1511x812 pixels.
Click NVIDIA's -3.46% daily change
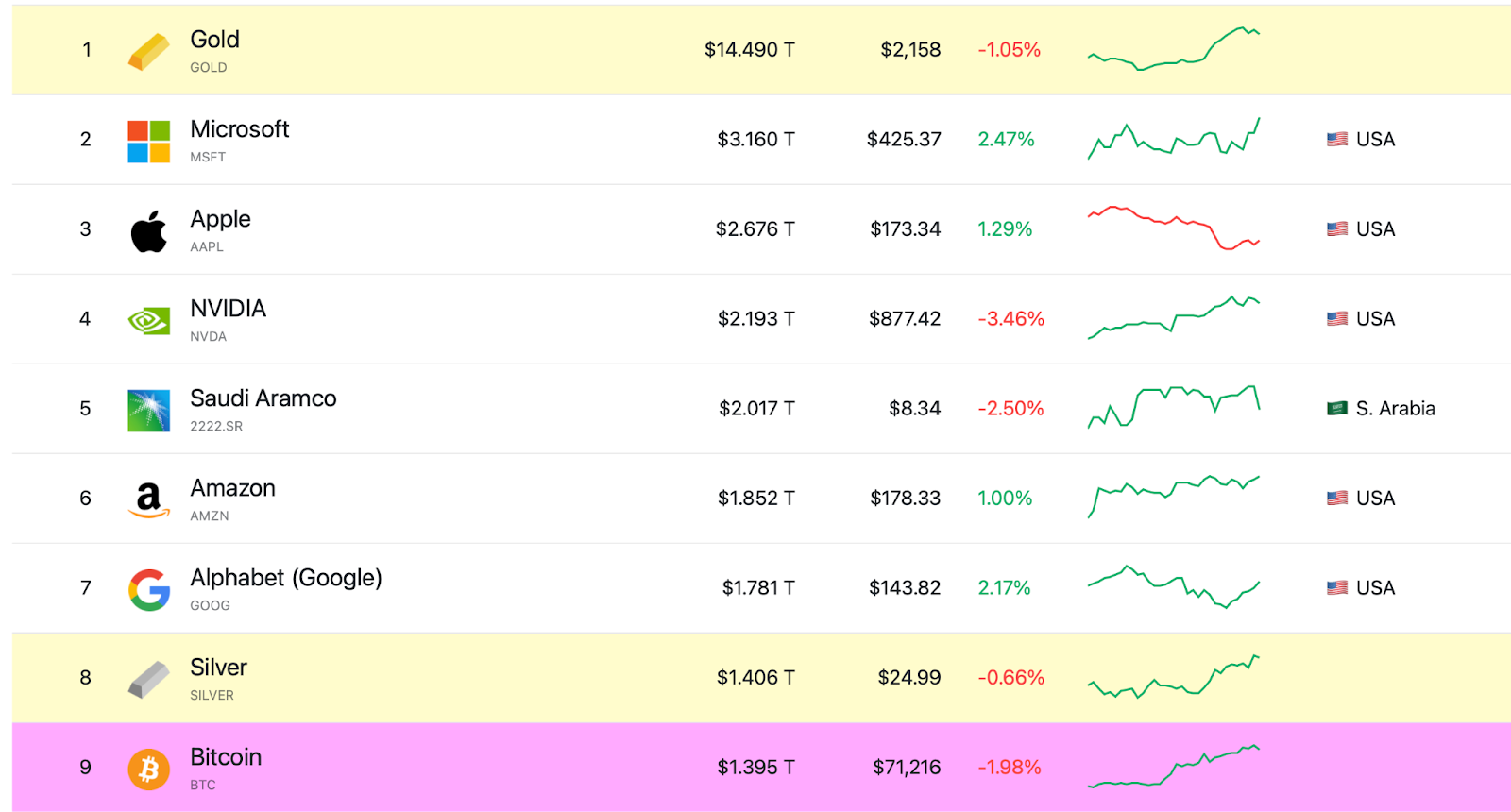click(1010, 318)
